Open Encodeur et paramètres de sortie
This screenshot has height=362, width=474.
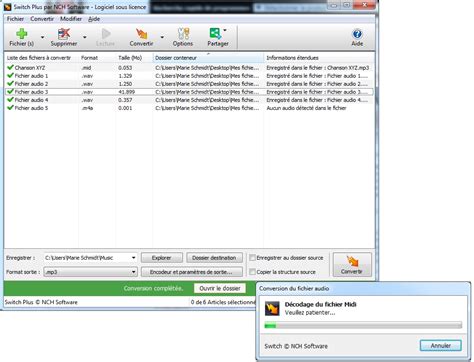click(191, 272)
